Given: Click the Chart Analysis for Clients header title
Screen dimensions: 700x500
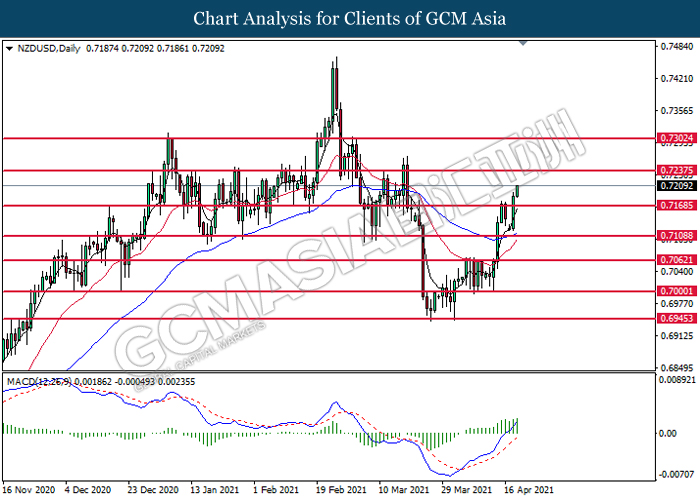Looking at the screenshot, I should (350, 19).
